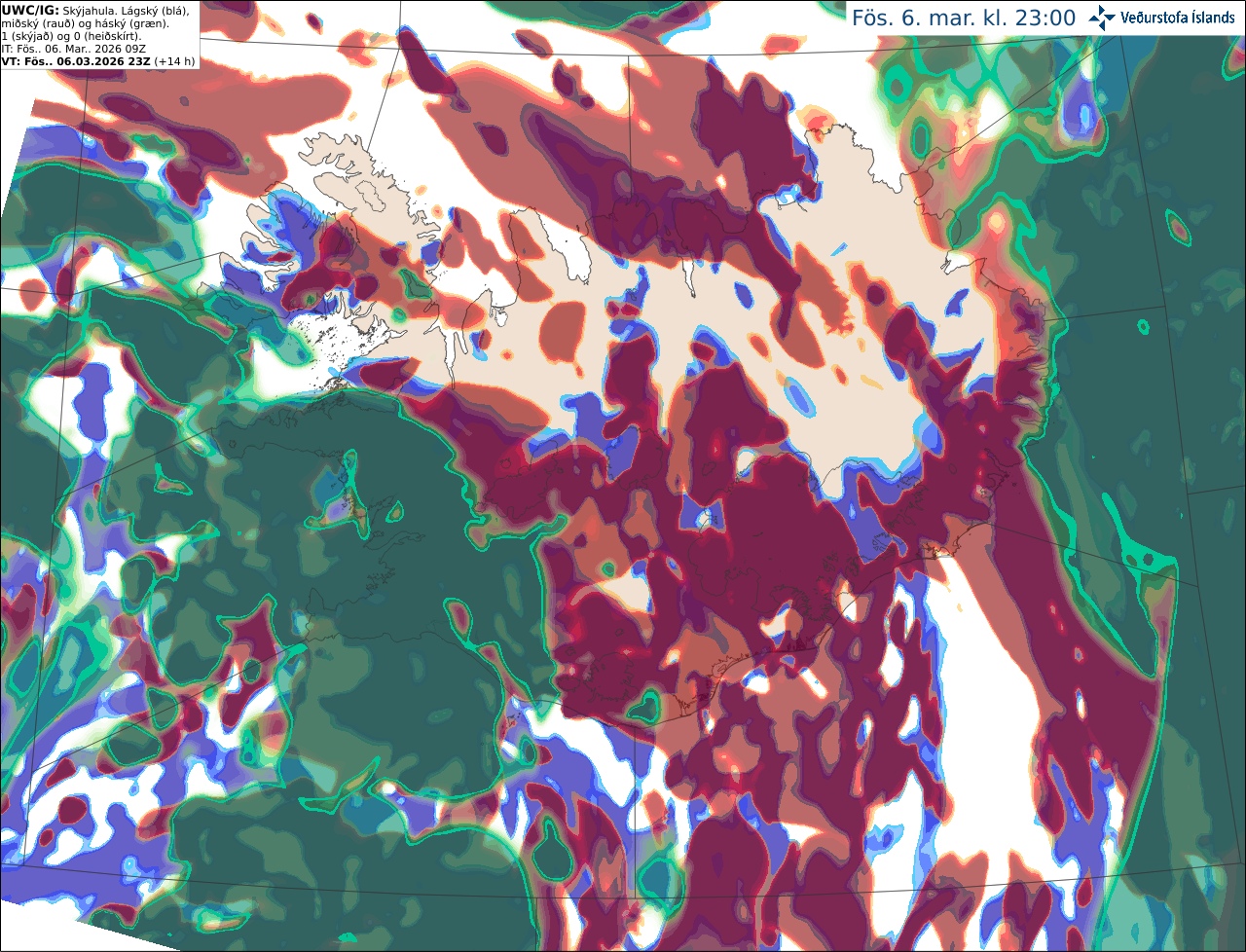Select the 'Fös. 6. mar. kl. 23:00' timestamp

(x=964, y=18)
